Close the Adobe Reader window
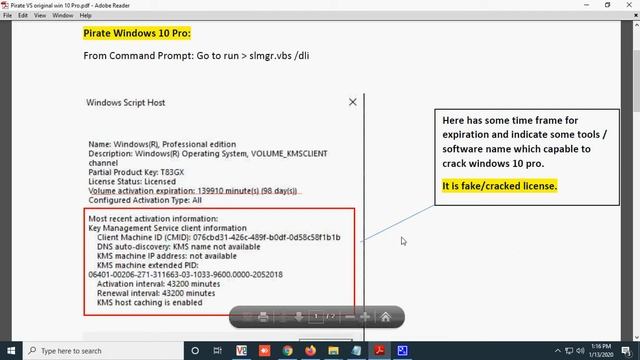This screenshot has width=640, height=360. point(629,5)
